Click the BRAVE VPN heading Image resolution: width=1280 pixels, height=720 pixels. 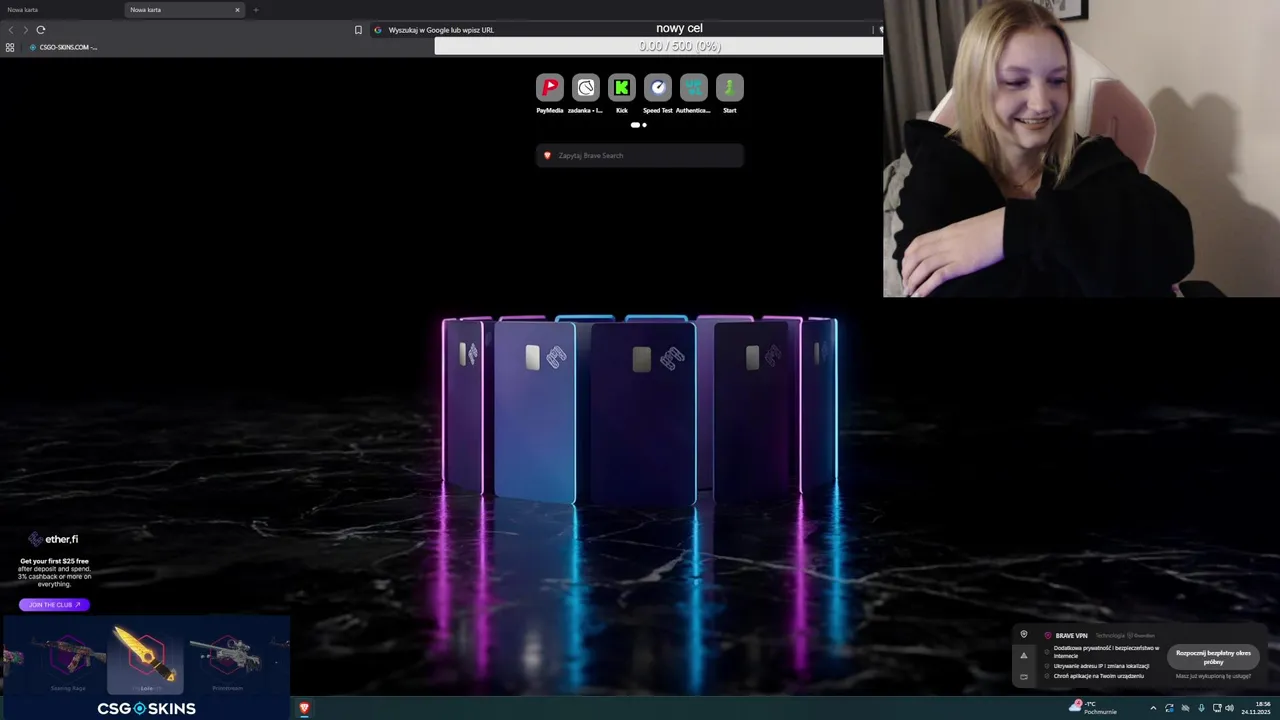[x=1071, y=635]
